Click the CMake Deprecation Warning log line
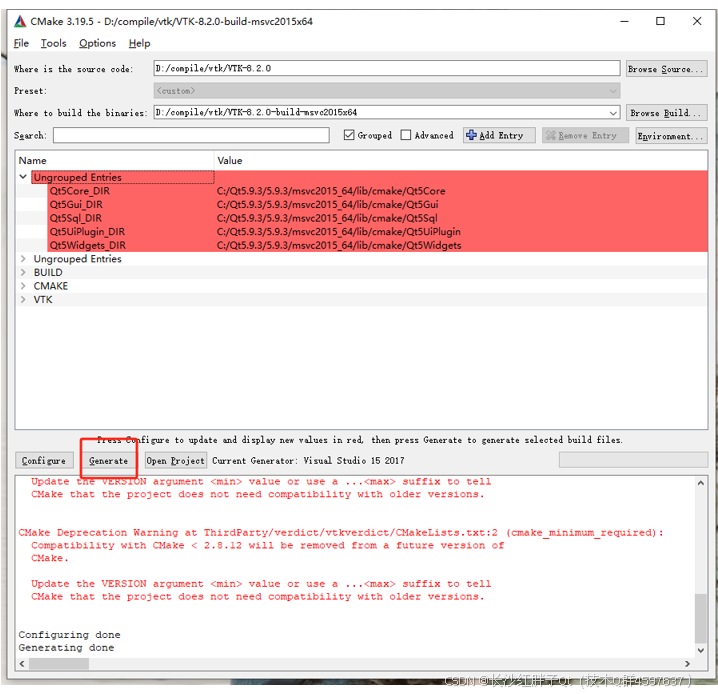This screenshot has width=718, height=694. pyautogui.click(x=341, y=532)
